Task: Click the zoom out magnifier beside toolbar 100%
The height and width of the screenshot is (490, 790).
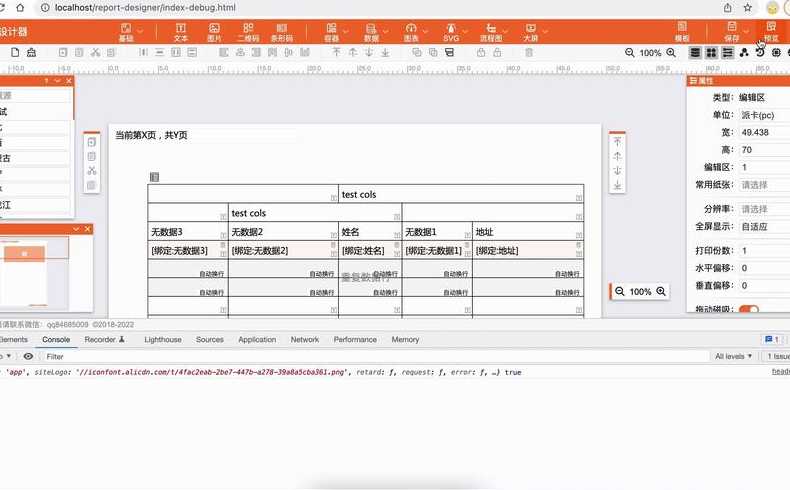Action: [630, 53]
